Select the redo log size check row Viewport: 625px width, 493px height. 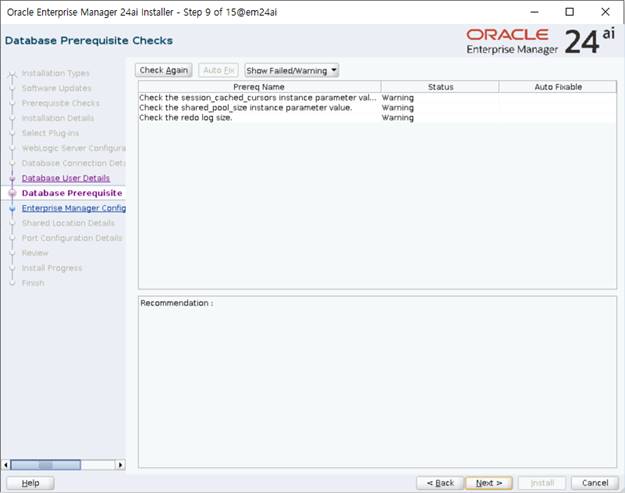pyautogui.click(x=377, y=118)
